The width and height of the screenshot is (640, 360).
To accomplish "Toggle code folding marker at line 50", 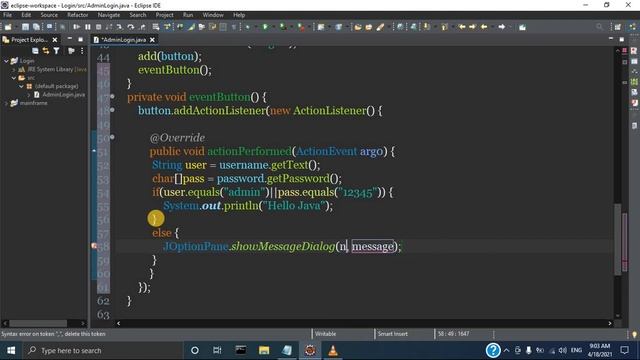I will point(112,137).
